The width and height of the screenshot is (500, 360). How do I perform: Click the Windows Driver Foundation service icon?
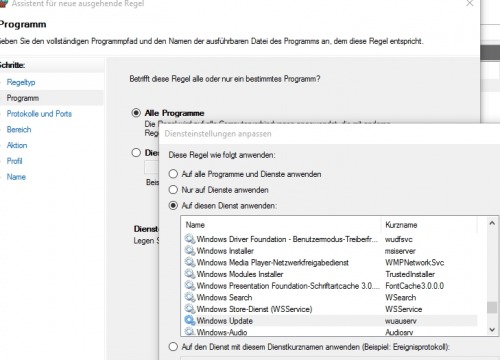tap(190, 239)
